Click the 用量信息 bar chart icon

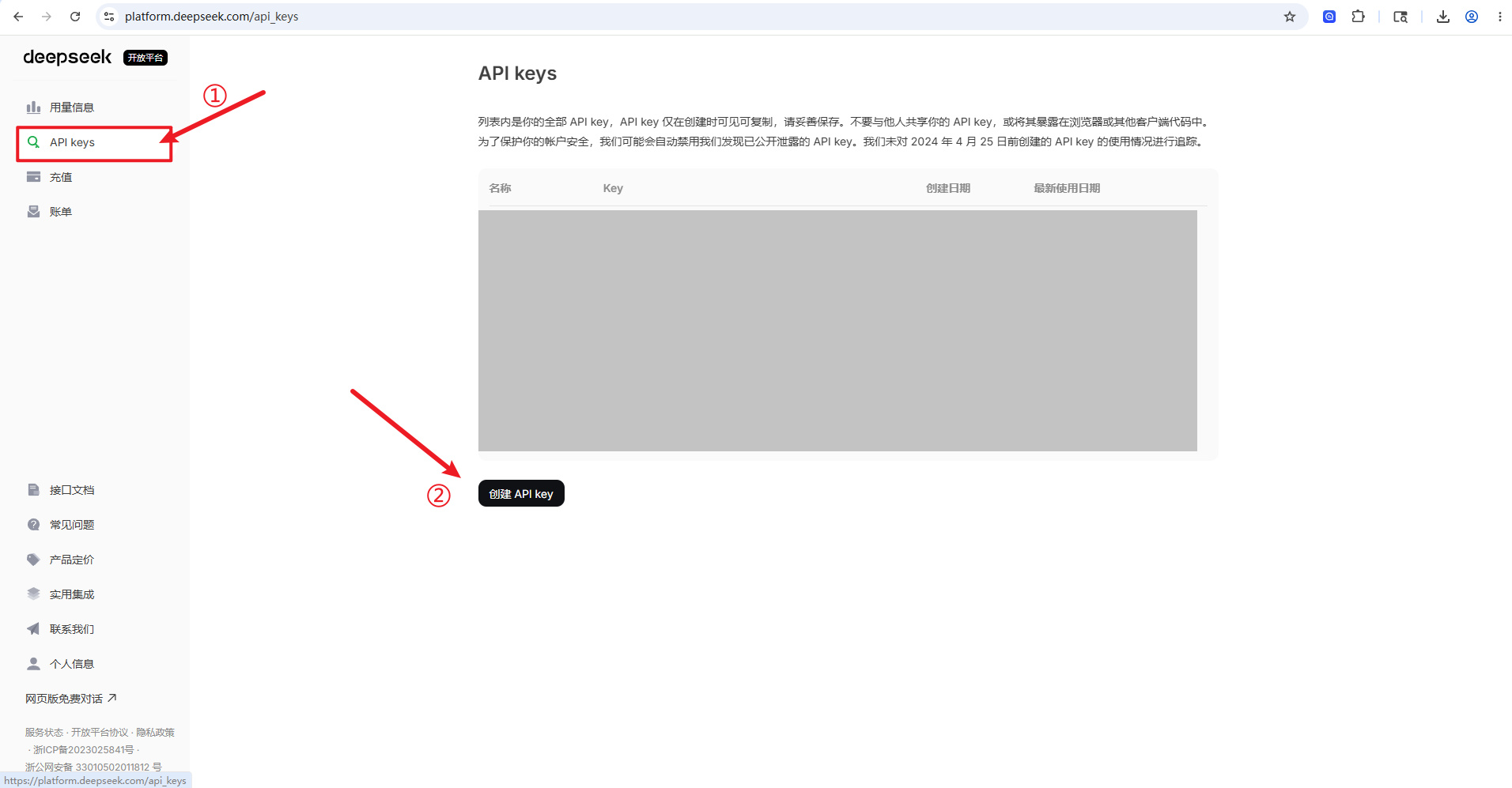coord(33,107)
